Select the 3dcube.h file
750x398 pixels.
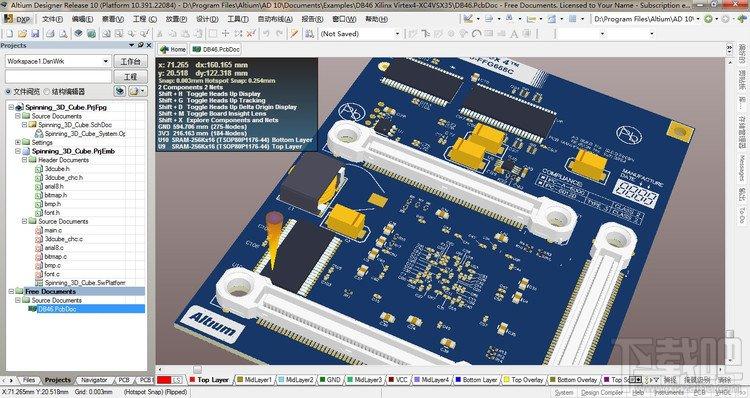click(x=57, y=169)
